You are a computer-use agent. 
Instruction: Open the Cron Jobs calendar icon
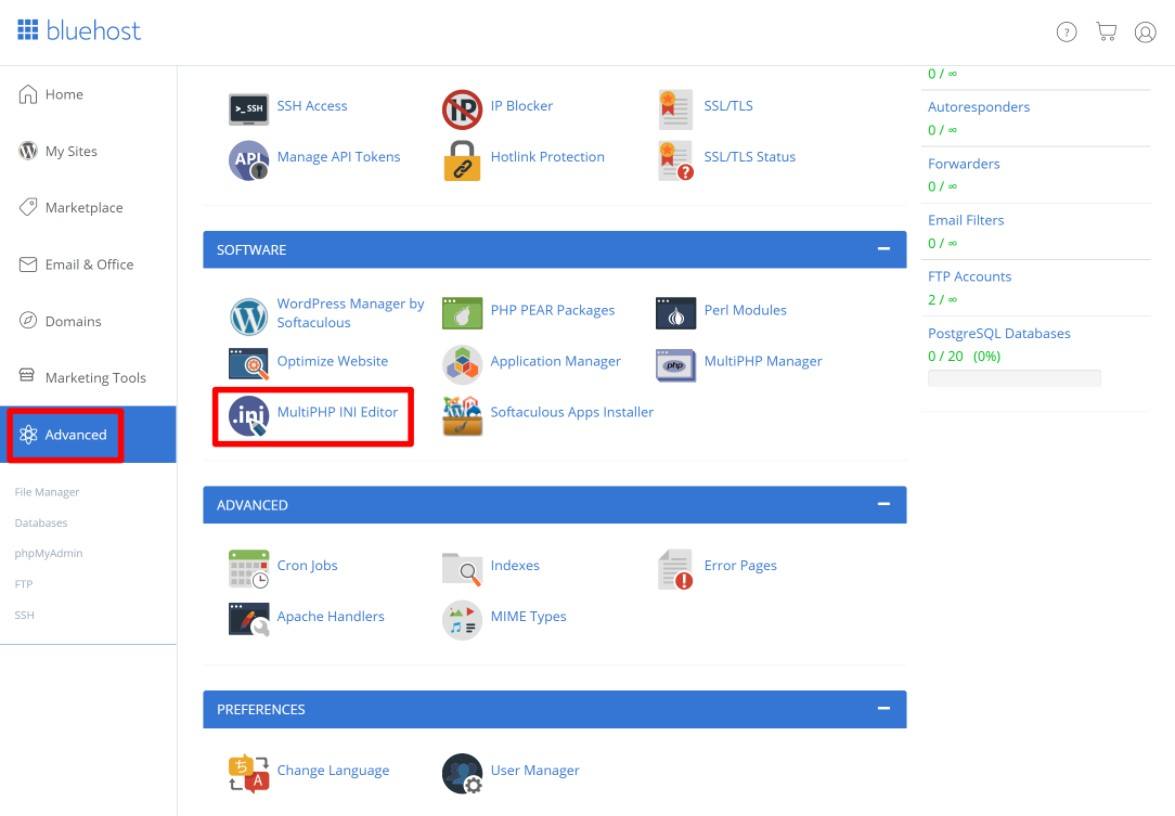pos(248,569)
